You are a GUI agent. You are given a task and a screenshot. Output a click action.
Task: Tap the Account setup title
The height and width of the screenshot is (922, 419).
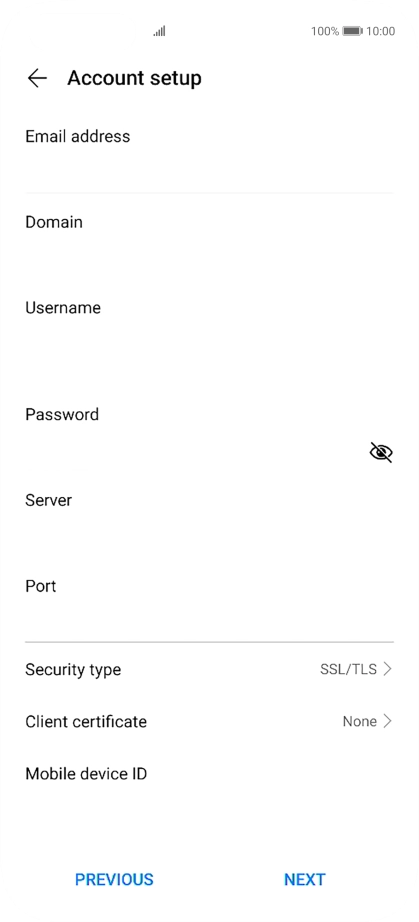pos(135,78)
